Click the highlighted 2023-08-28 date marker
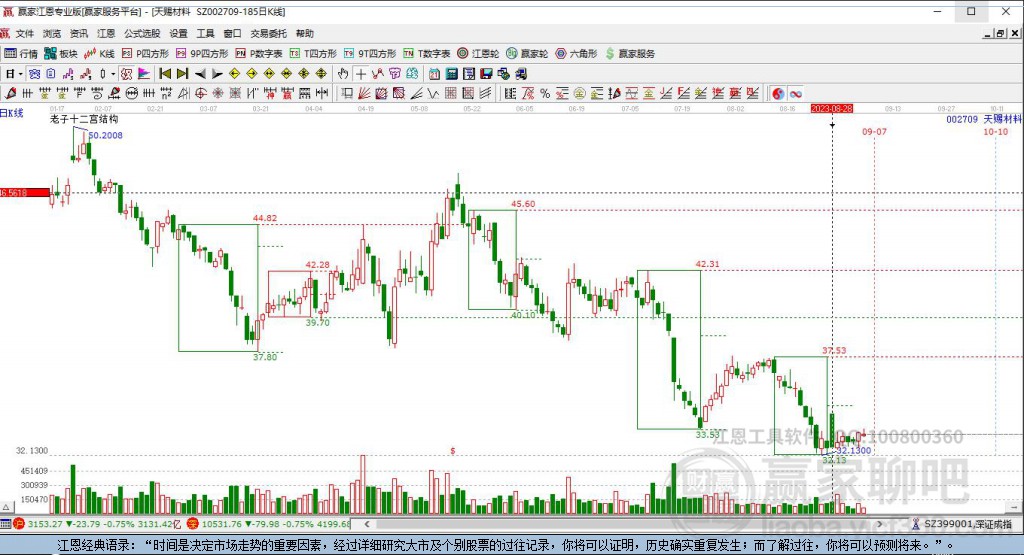 pos(831,108)
